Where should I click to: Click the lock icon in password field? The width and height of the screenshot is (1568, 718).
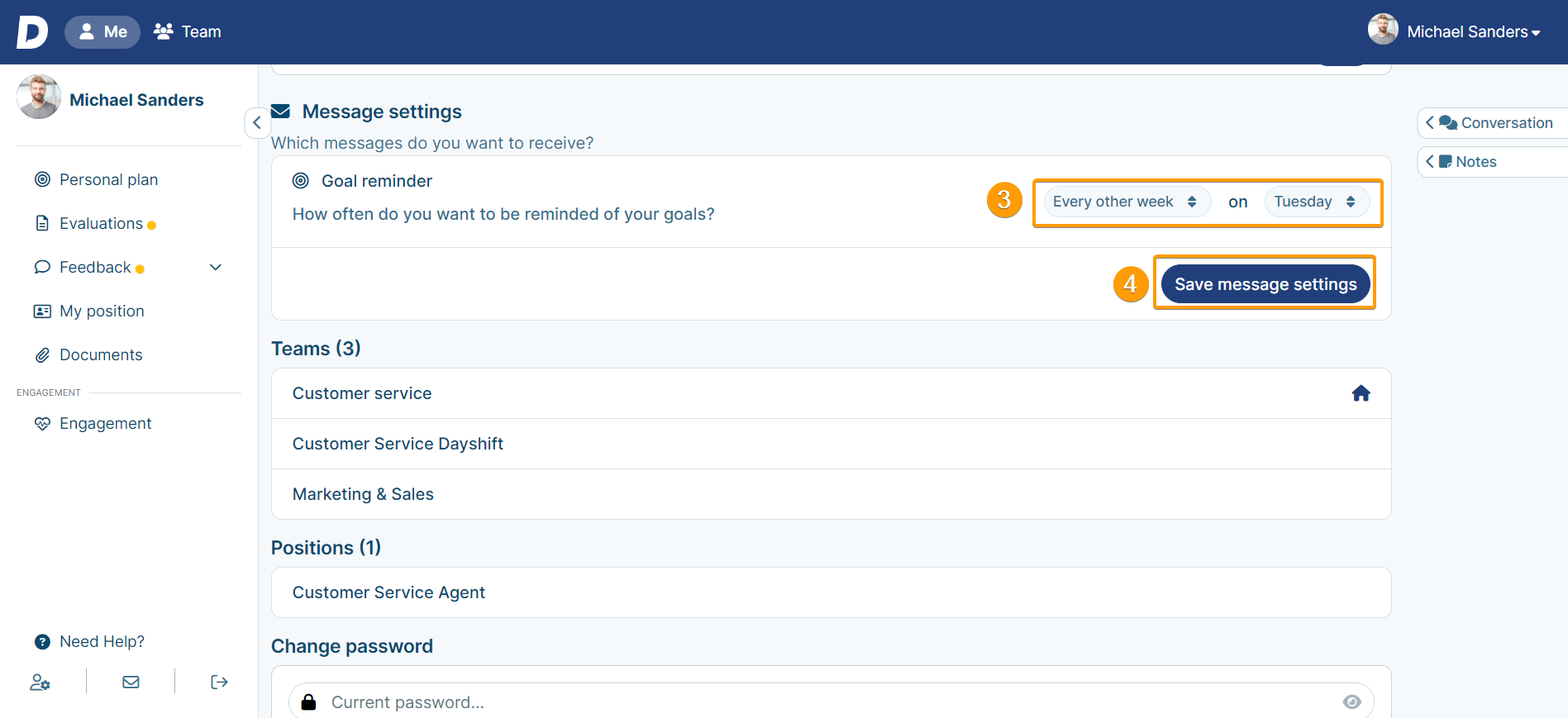point(308,701)
